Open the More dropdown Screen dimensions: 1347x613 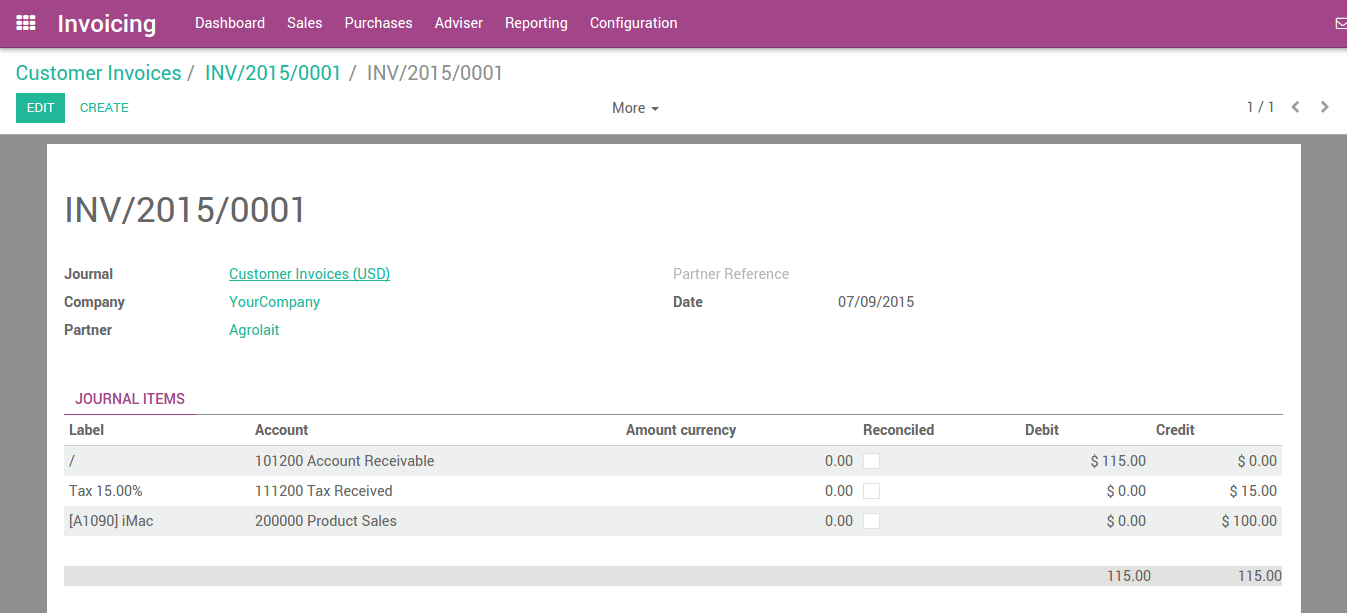(634, 108)
